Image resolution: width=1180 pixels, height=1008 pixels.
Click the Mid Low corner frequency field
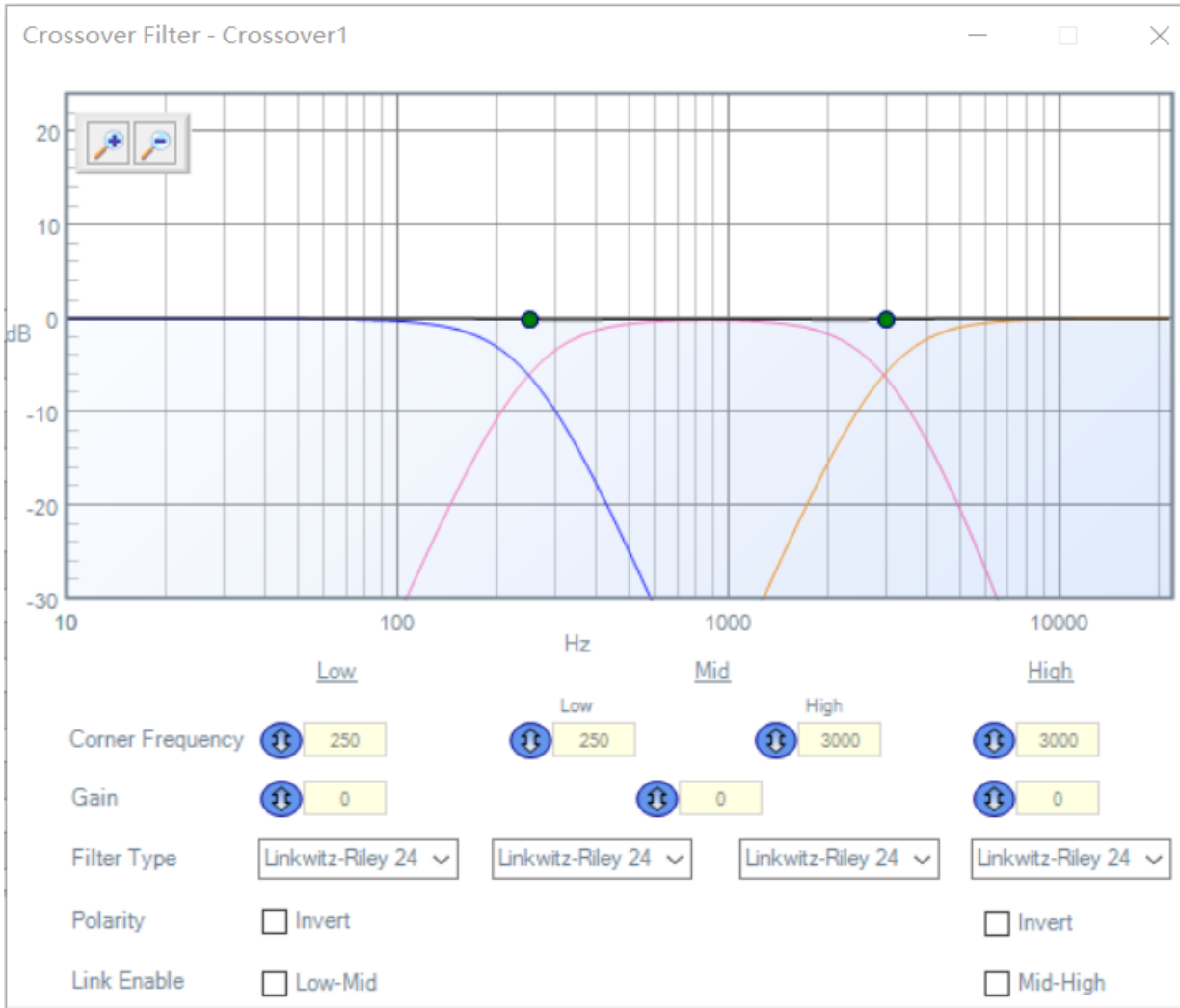tap(594, 740)
